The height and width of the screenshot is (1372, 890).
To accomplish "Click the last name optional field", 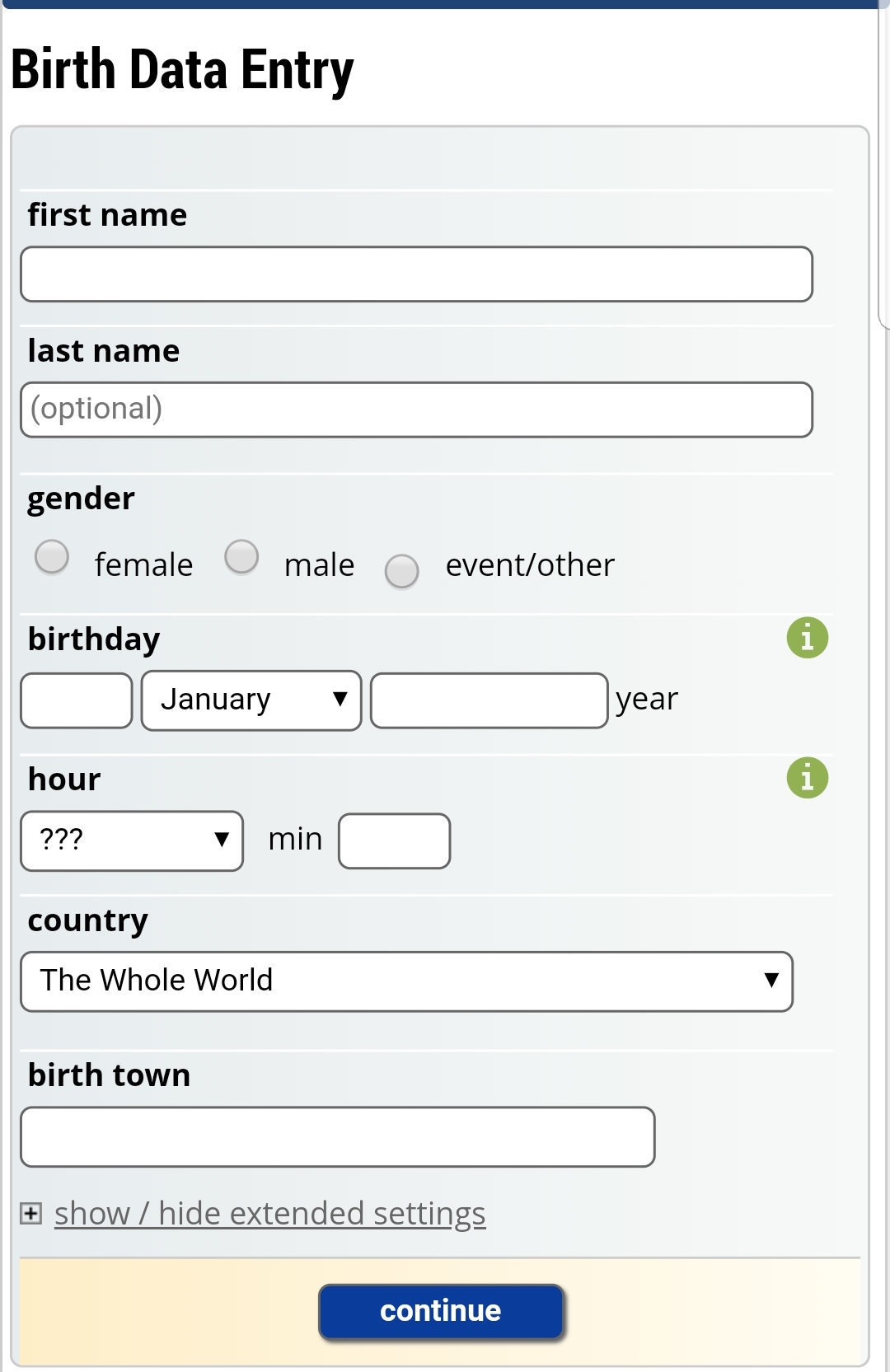I will point(416,410).
